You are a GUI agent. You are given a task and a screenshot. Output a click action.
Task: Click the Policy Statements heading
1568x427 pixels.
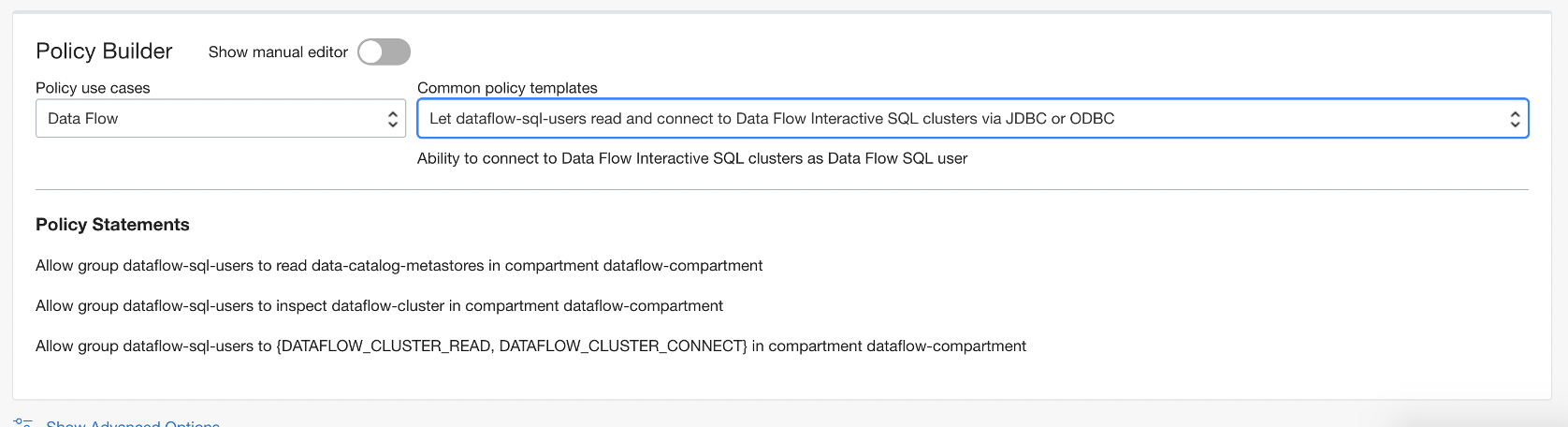[x=112, y=225]
